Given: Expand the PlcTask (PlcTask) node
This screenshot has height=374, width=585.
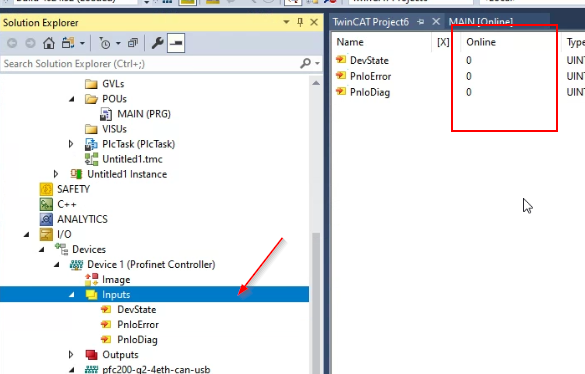Looking at the screenshot, I should coord(71,144).
